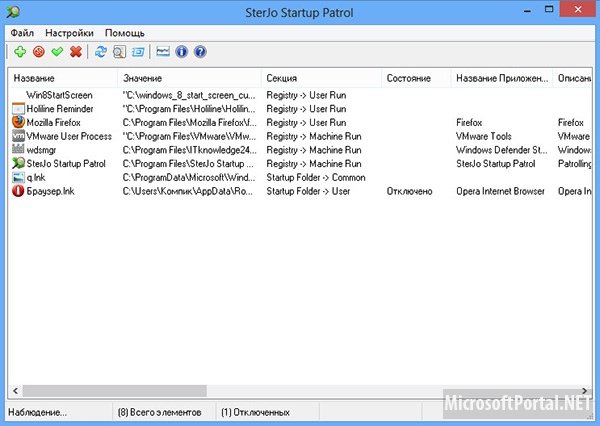Select the wdsmgr entry name
The height and width of the screenshot is (426, 600).
tap(41, 150)
